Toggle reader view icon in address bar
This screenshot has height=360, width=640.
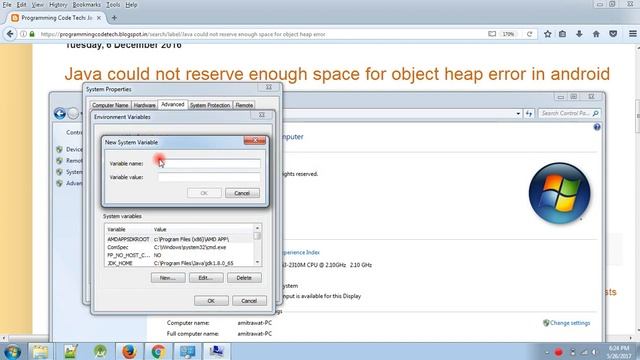492,34
